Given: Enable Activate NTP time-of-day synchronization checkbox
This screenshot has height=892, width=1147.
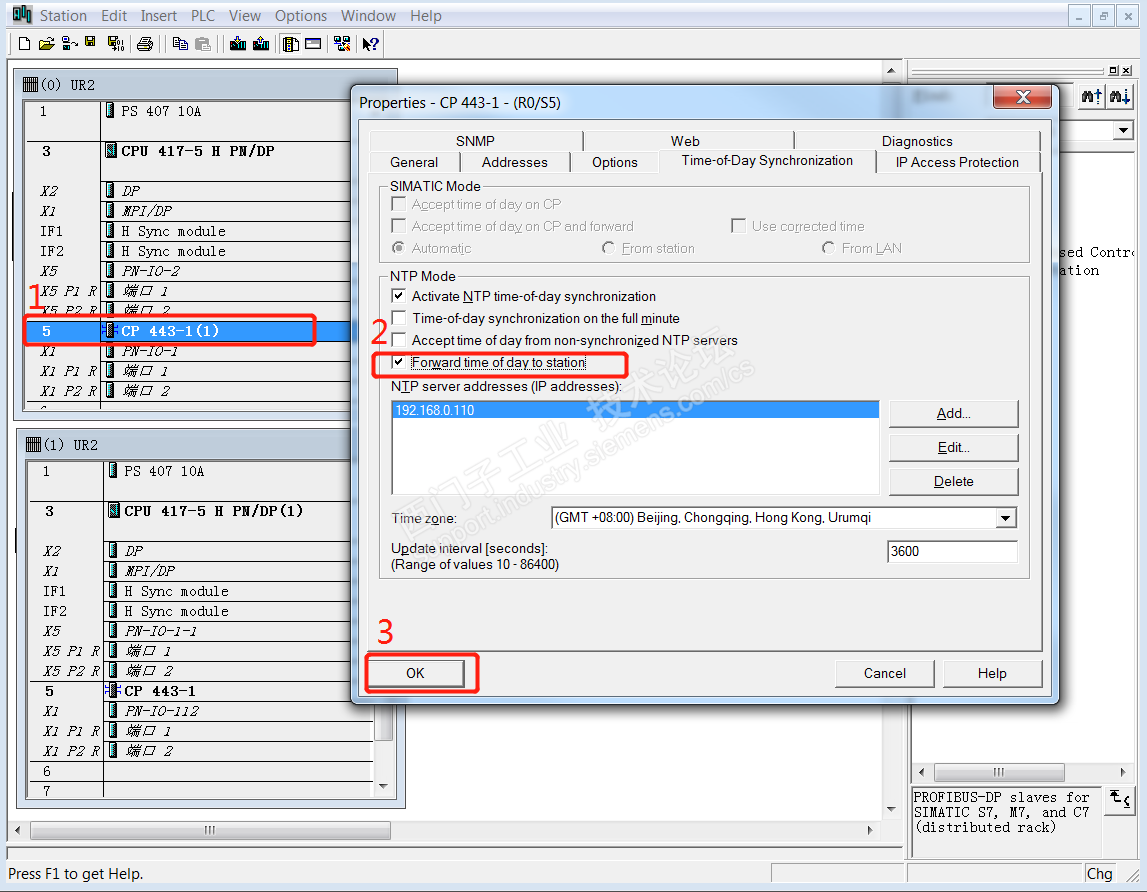Looking at the screenshot, I should point(399,296).
